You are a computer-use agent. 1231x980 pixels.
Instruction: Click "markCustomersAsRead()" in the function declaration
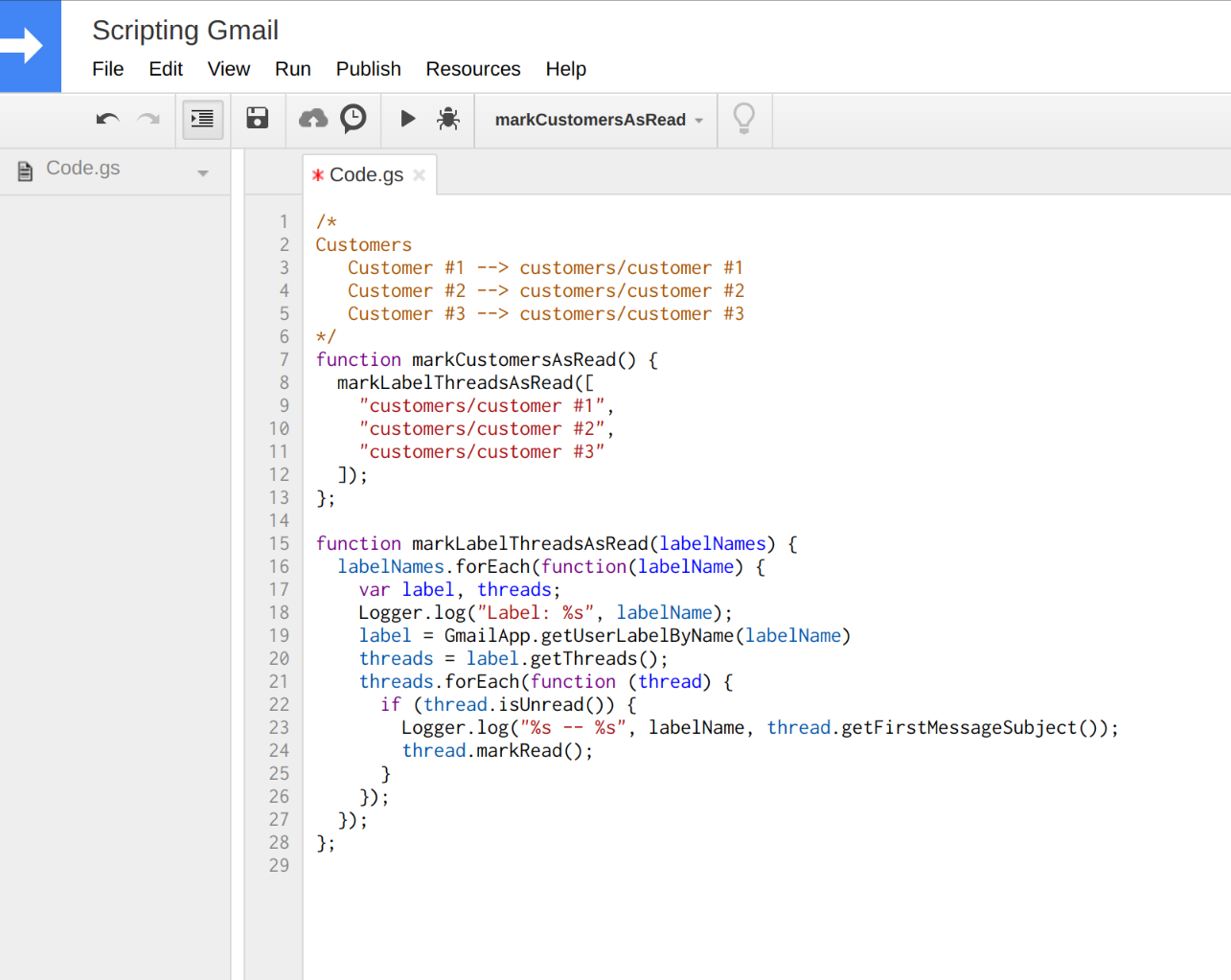click(x=524, y=359)
